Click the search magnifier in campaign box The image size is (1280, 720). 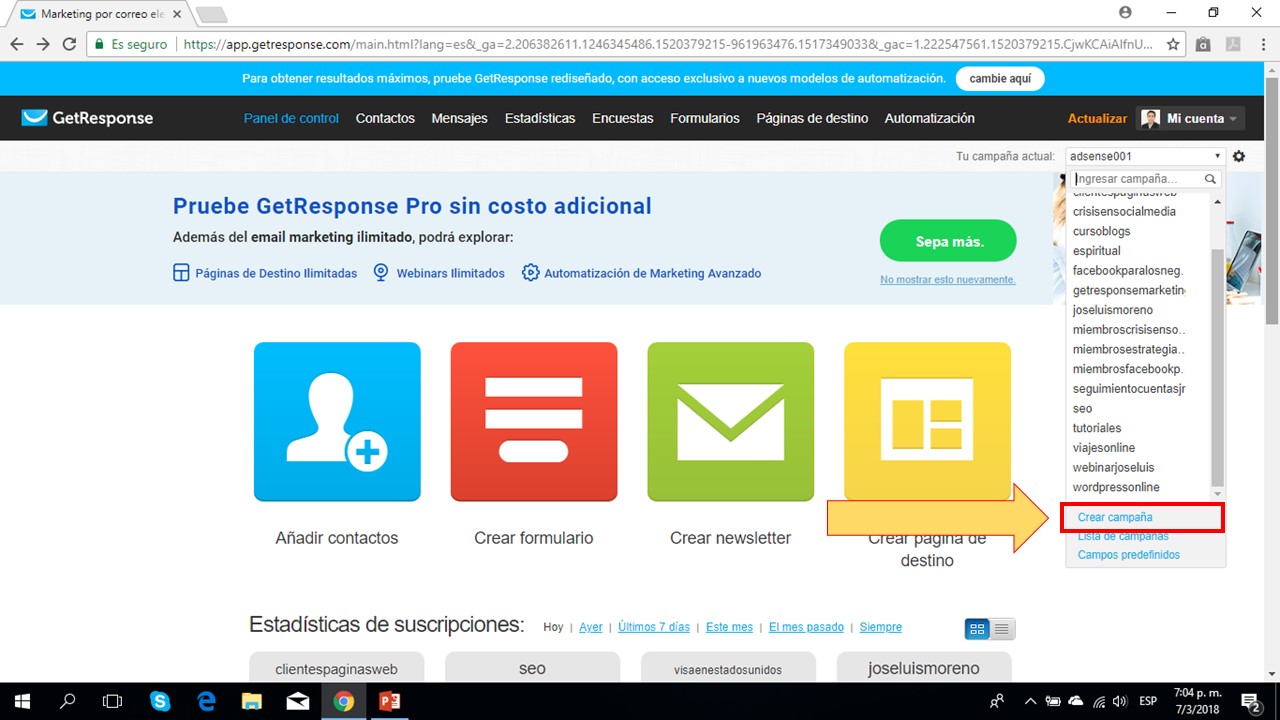click(x=1211, y=179)
